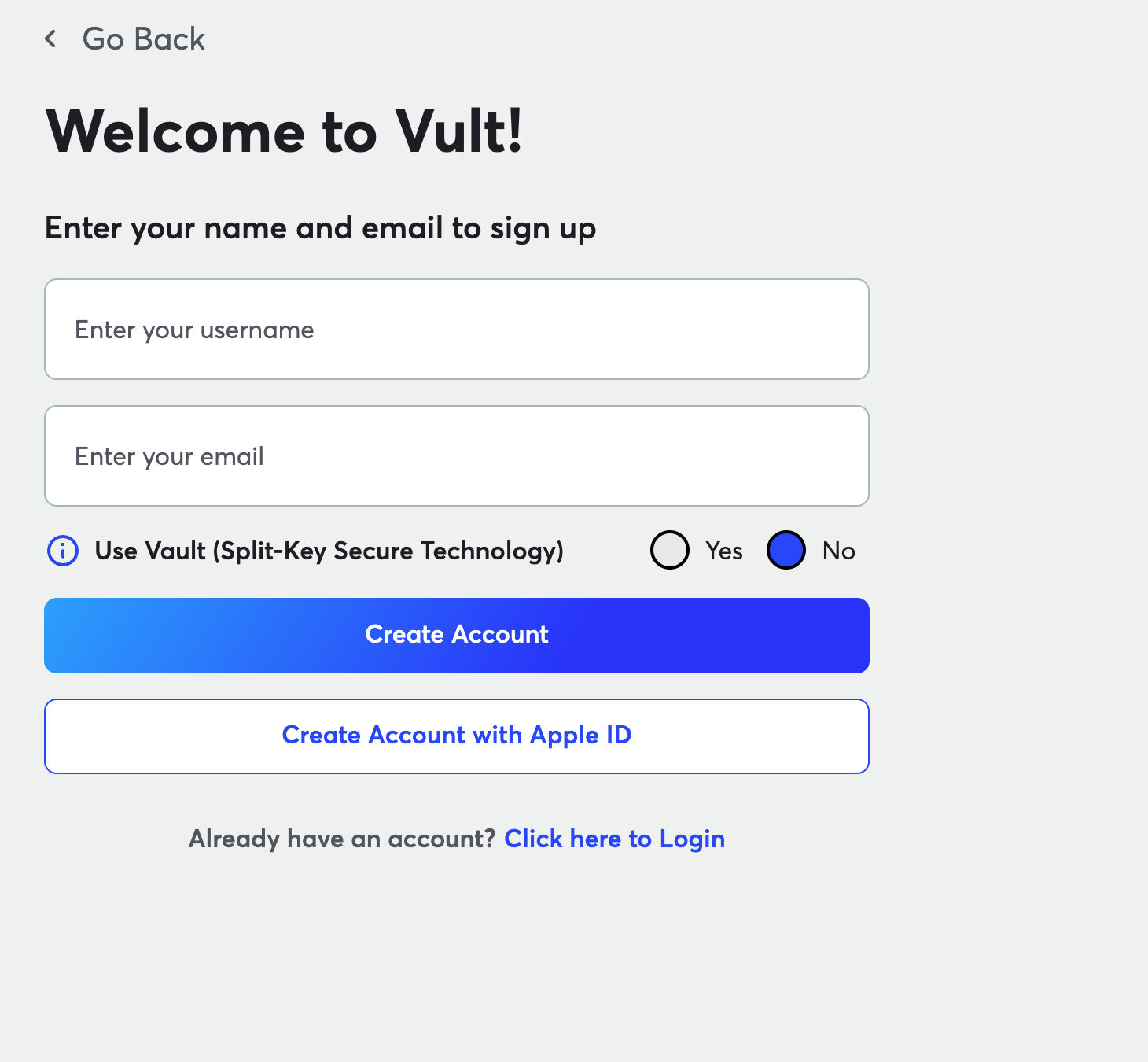Focus the Enter your email field
1148x1062 pixels.
(x=456, y=455)
